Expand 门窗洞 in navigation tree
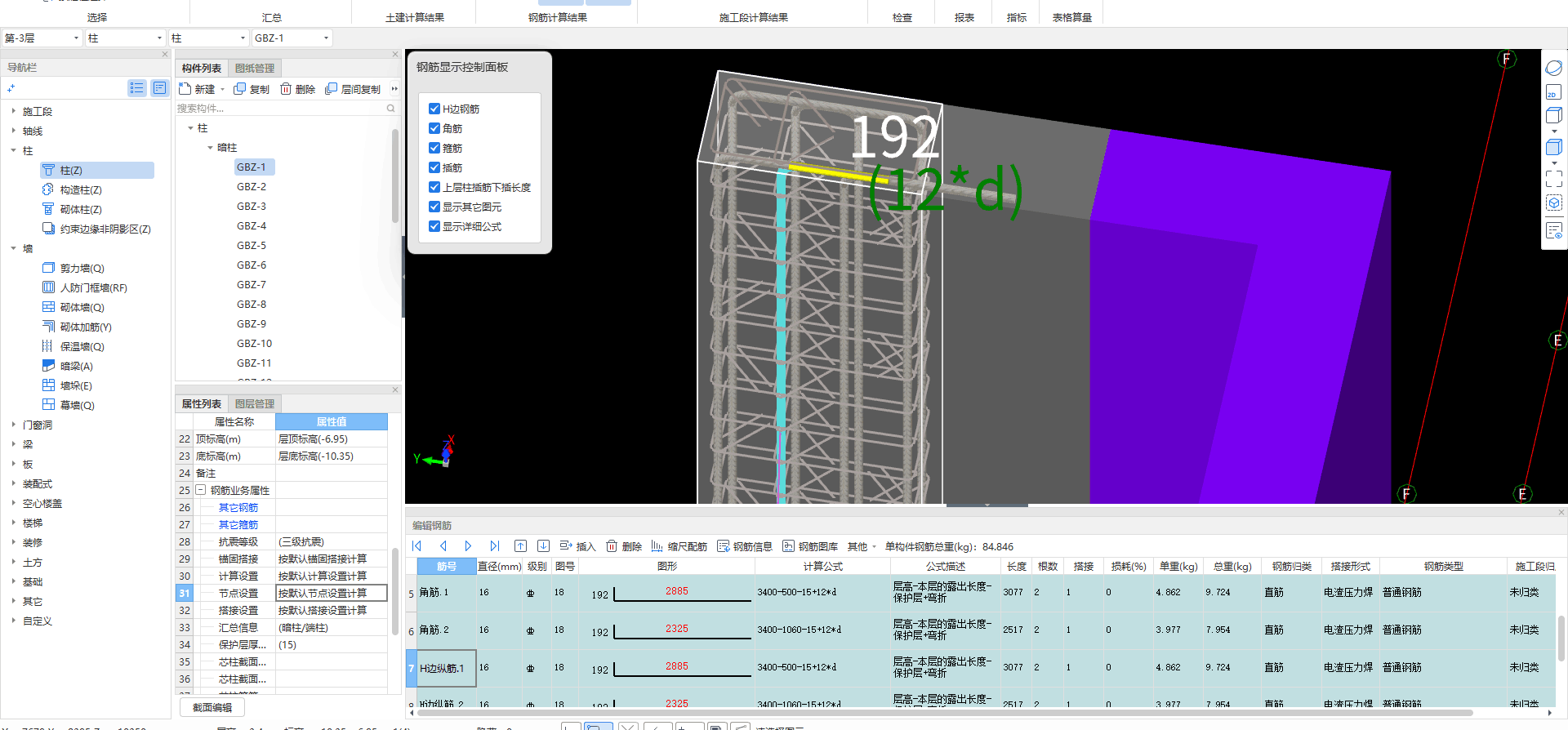 point(13,425)
